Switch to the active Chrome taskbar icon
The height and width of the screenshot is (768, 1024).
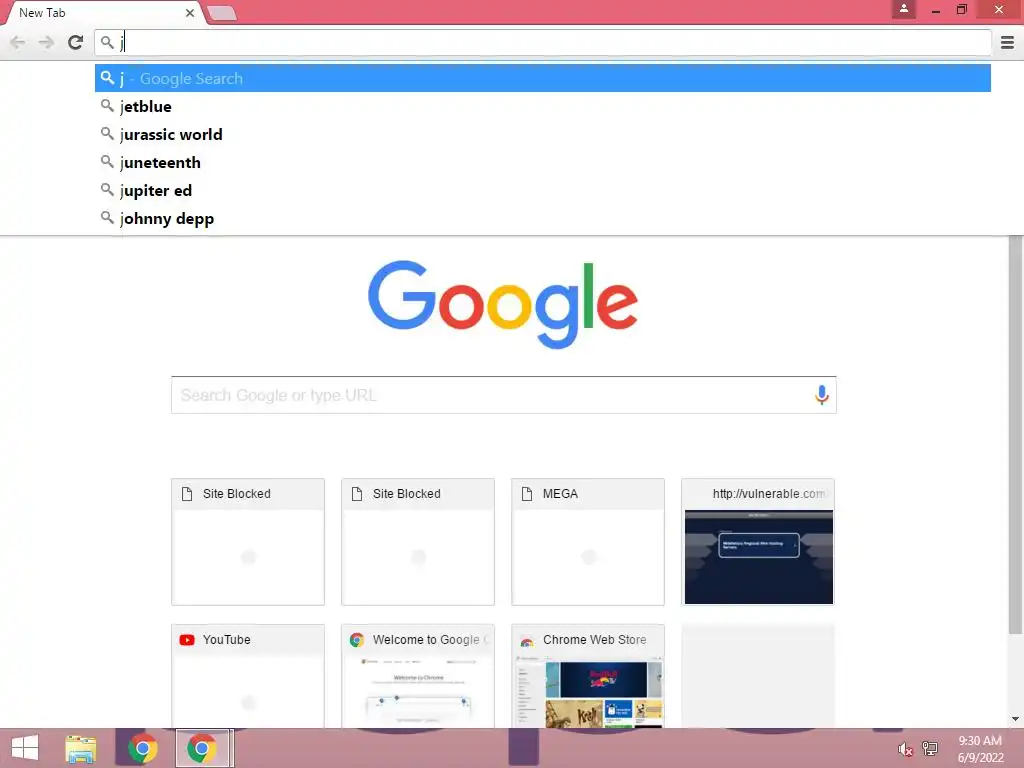click(202, 748)
